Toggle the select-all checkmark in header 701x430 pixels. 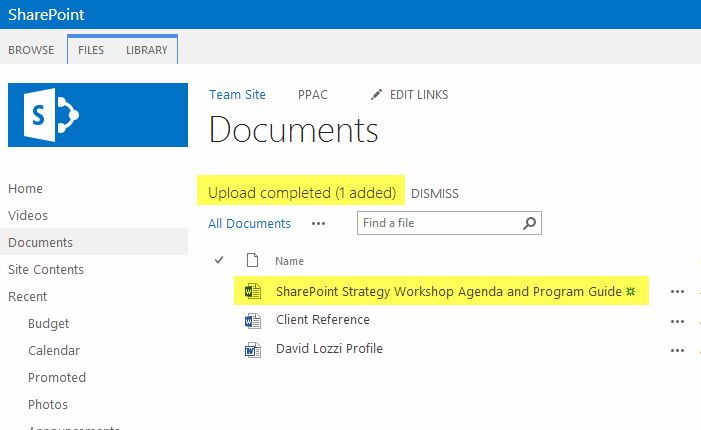(219, 261)
